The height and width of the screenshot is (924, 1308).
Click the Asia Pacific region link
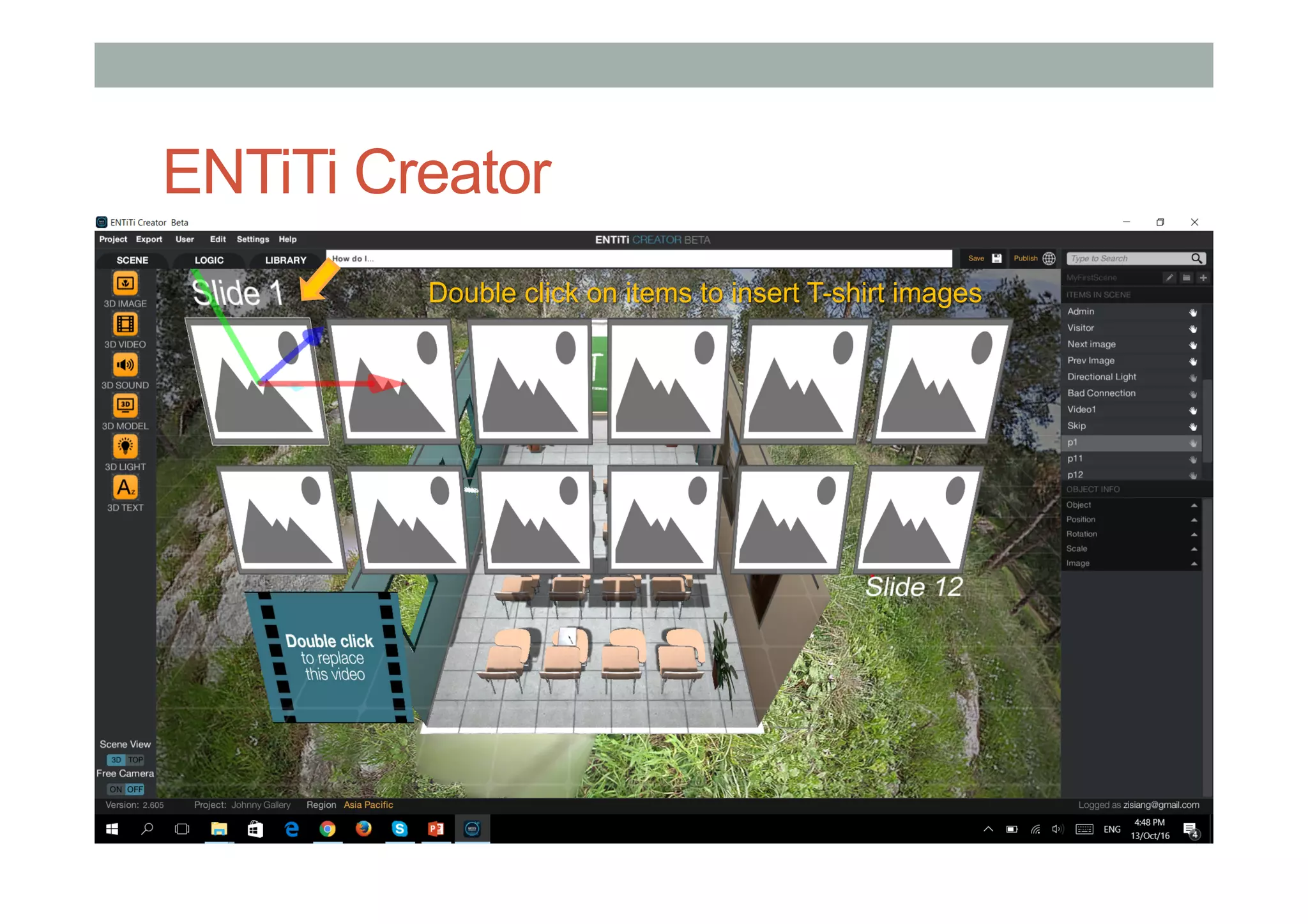(x=368, y=805)
